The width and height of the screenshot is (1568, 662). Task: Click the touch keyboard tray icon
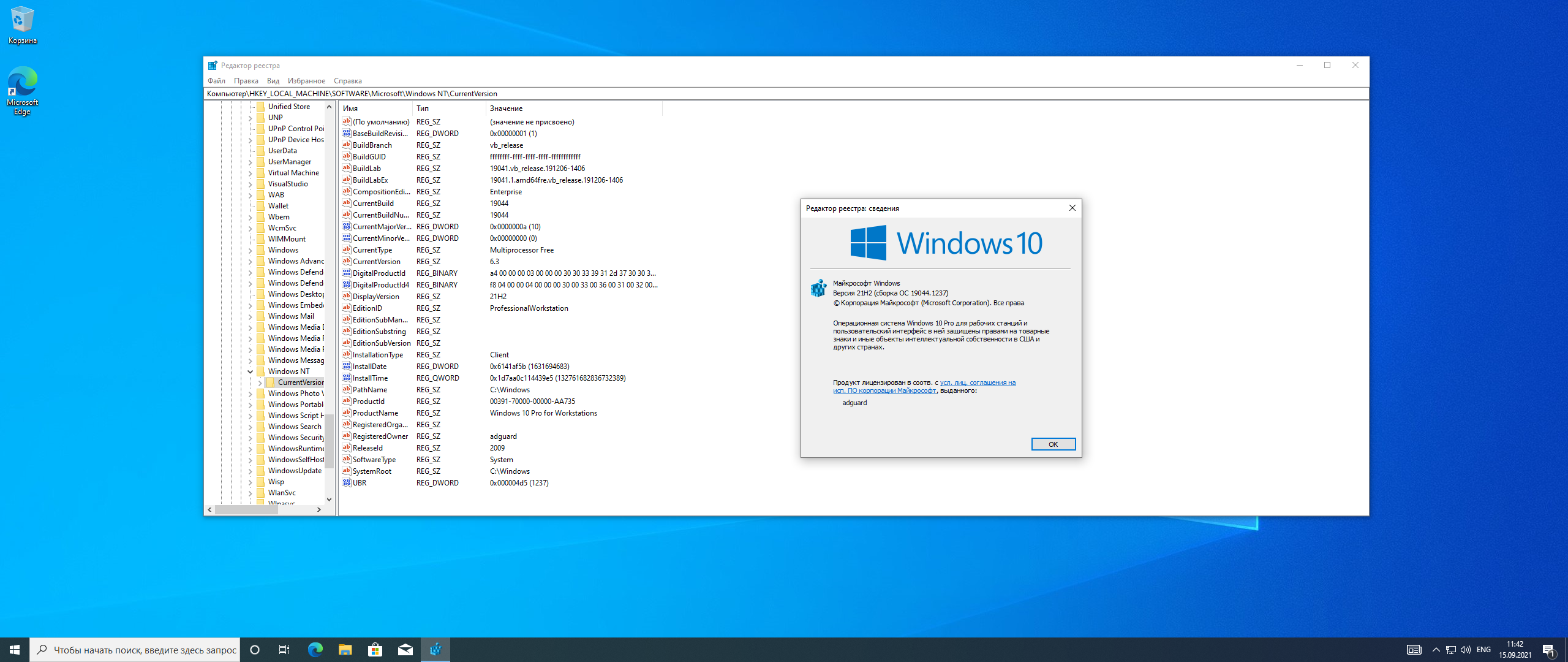click(1414, 650)
